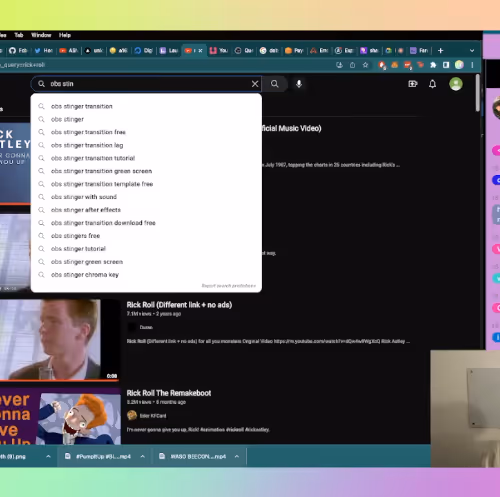Viewport: 500px width, 497px height.
Task: Focus the search field containing obs stin
Action: tap(146, 84)
